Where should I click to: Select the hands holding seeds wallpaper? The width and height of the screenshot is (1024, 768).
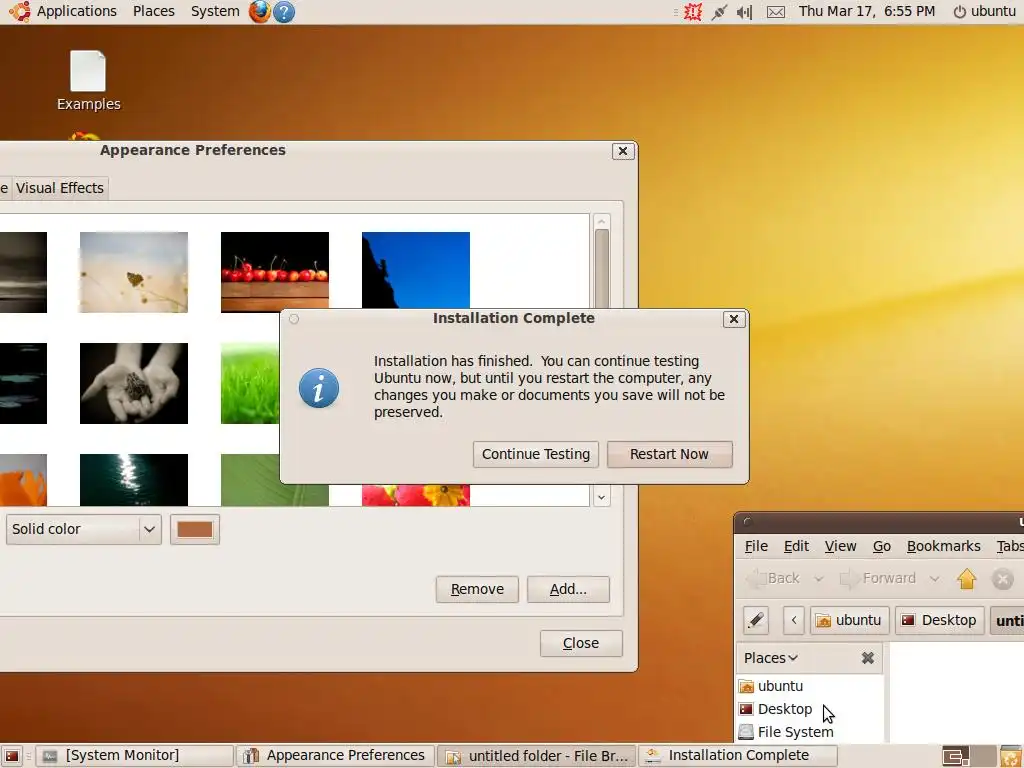pos(134,383)
